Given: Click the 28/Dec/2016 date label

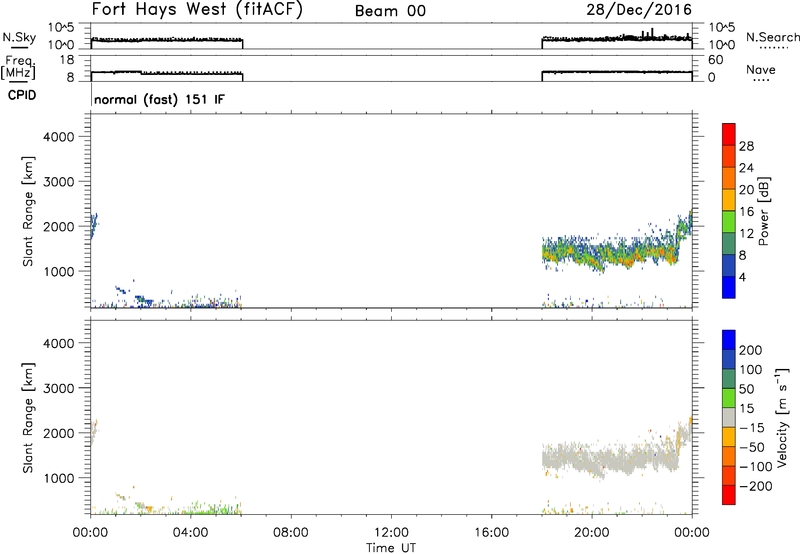Looking at the screenshot, I should (x=639, y=10).
